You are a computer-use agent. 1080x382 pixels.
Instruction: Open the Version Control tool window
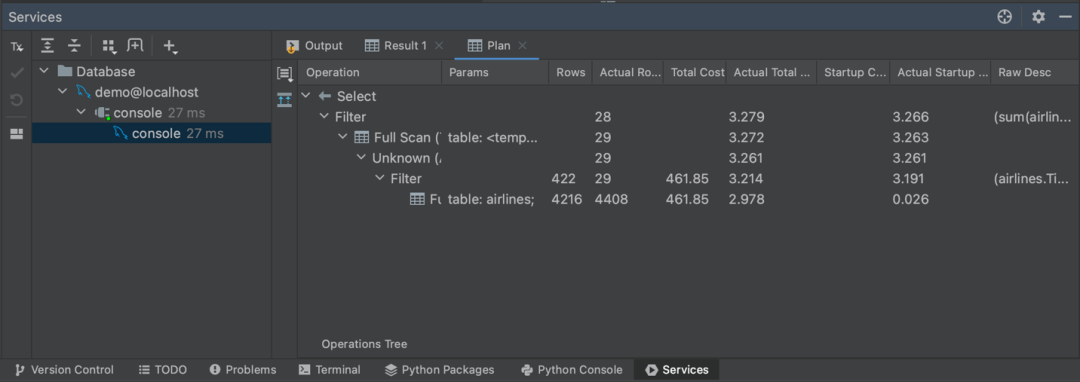pos(64,370)
